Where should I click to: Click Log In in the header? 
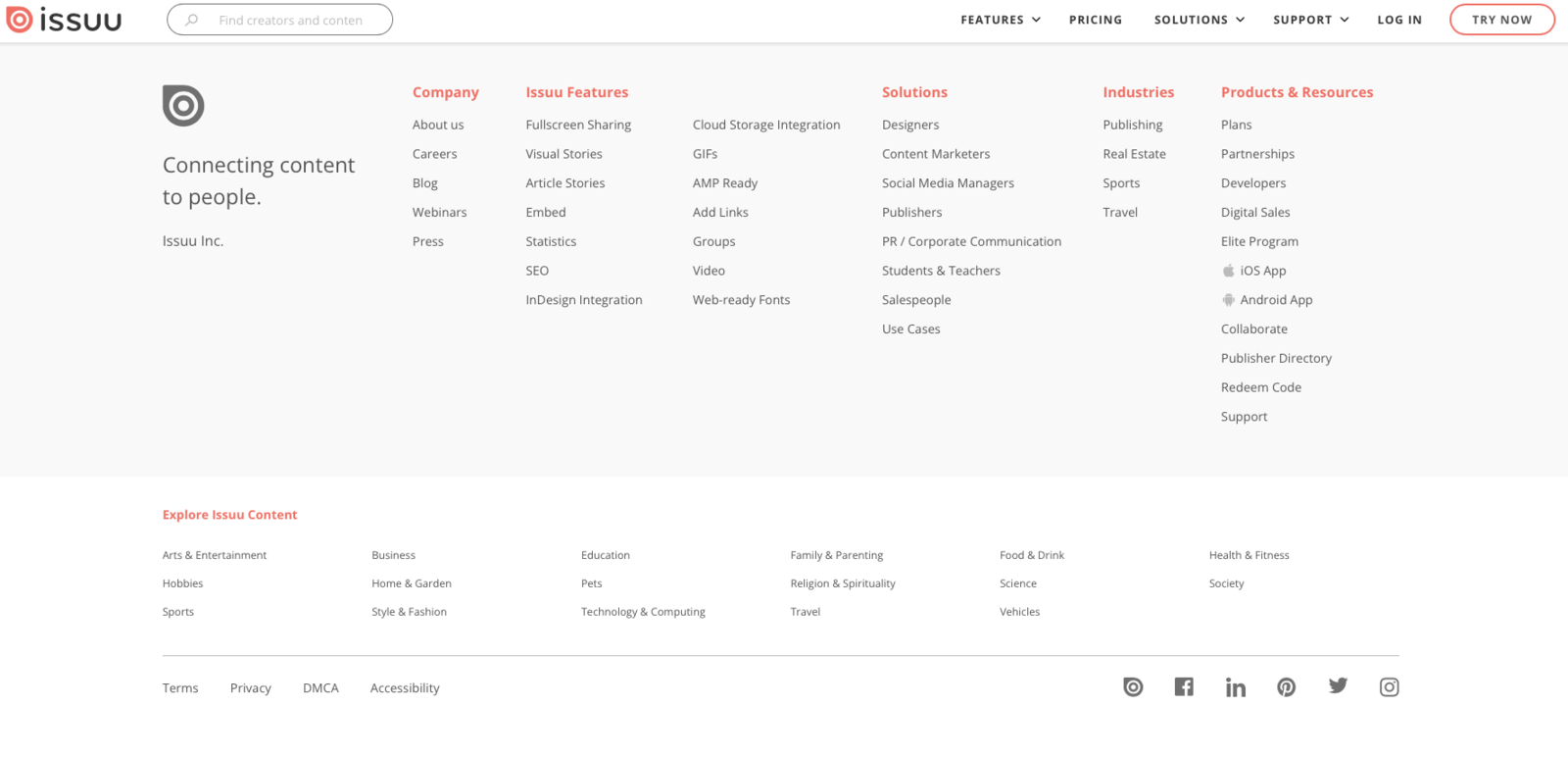(x=1399, y=20)
